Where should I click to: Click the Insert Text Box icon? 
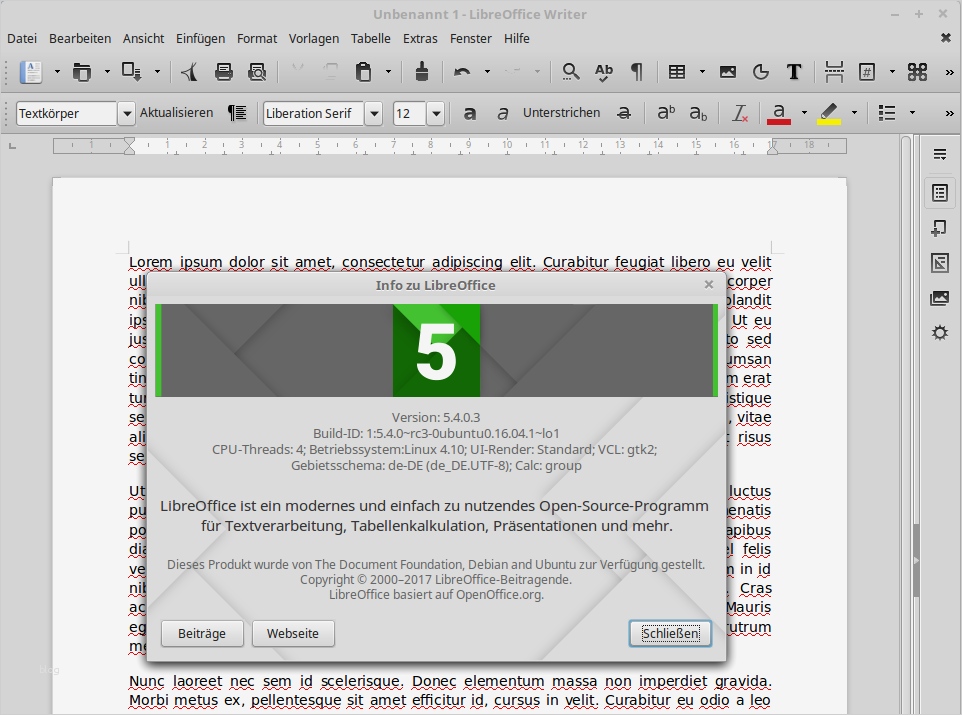(x=794, y=72)
